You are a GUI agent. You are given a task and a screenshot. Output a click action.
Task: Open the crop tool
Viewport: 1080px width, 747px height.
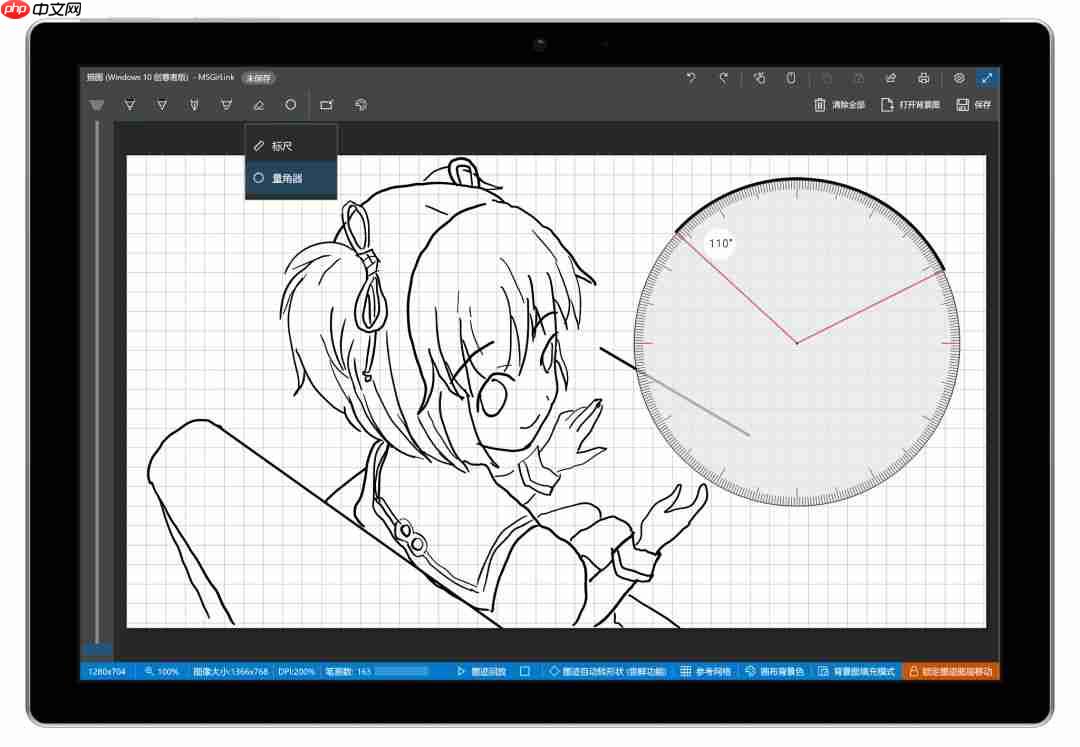324,105
